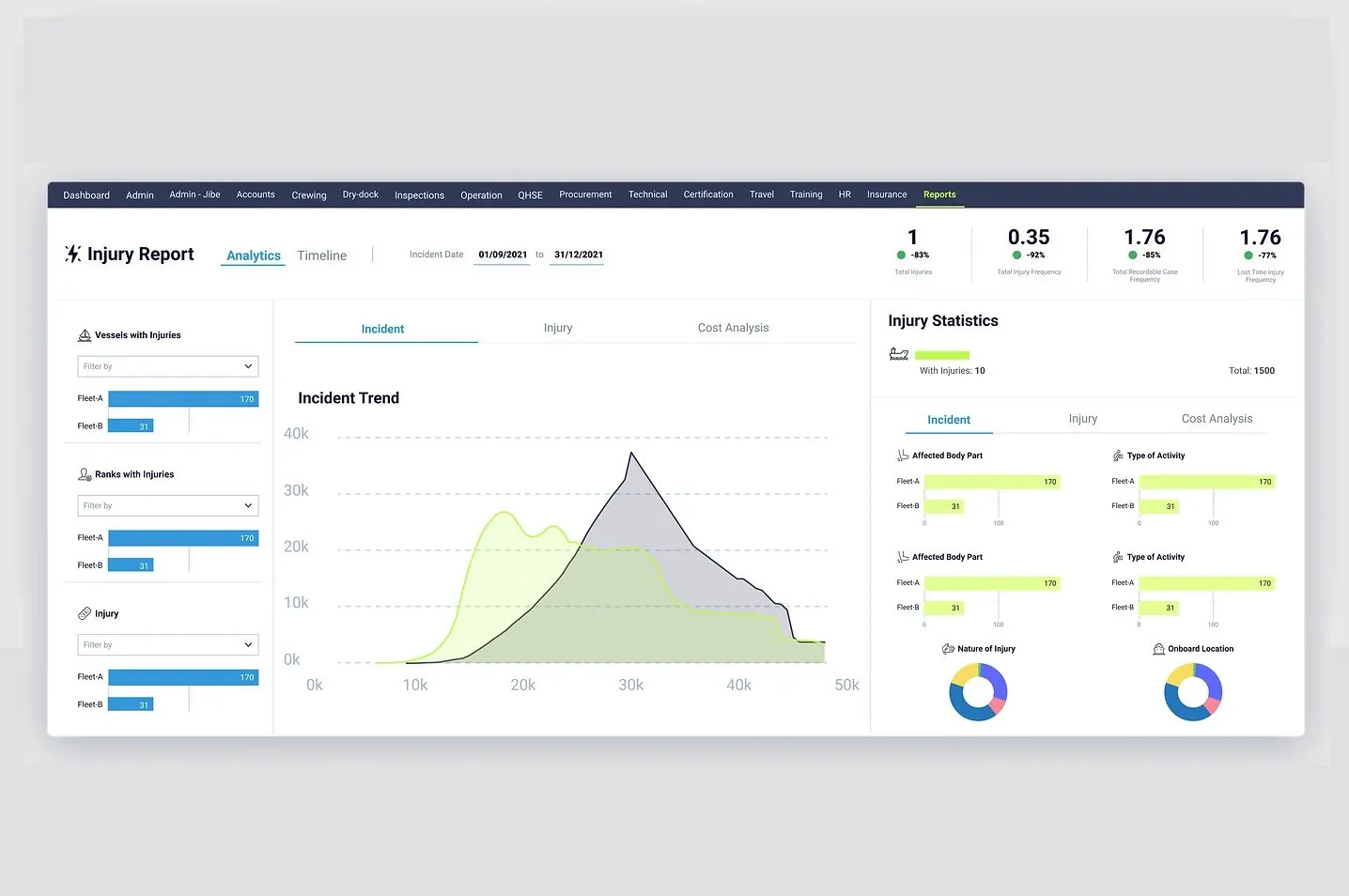This screenshot has width=1349, height=896.
Task: Click the second Type of Activity icon
Action: click(1118, 557)
